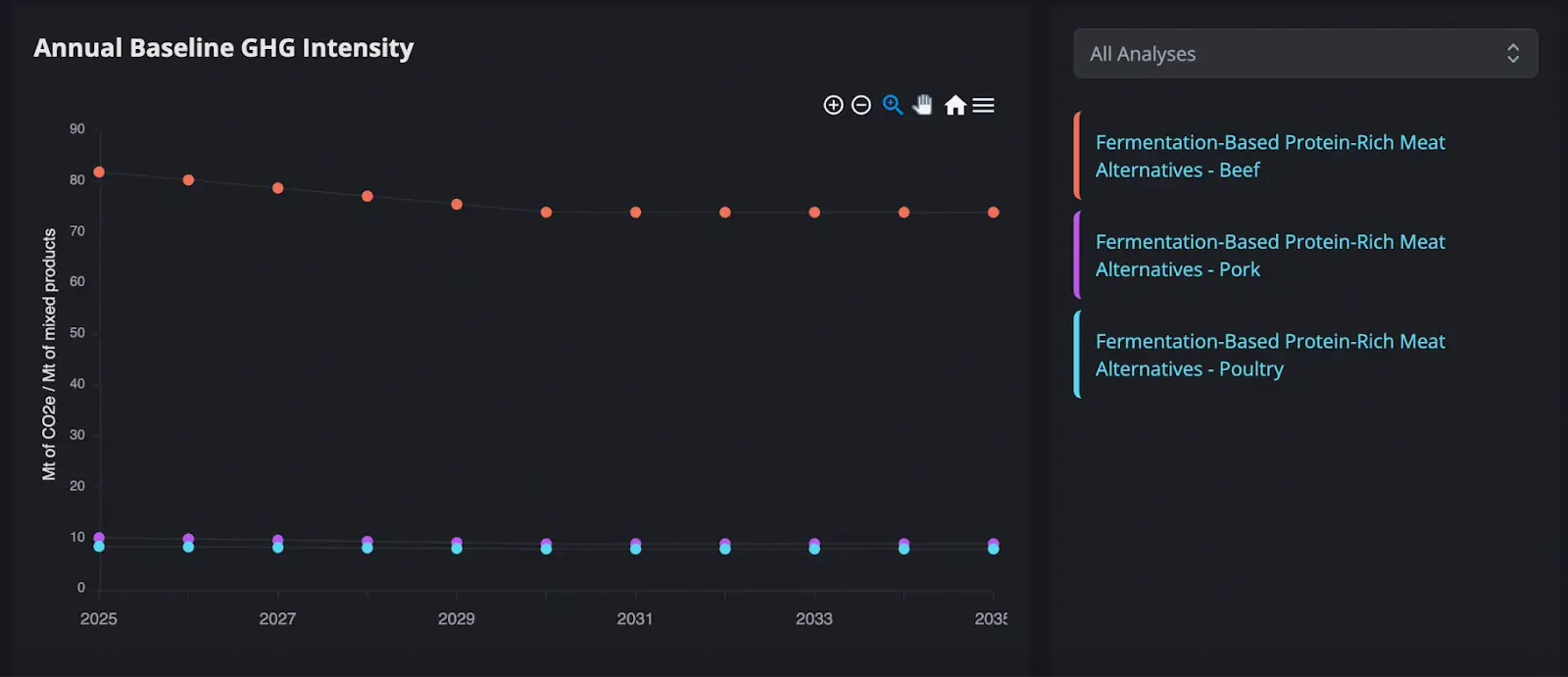This screenshot has width=1568, height=677.
Task: Click the Annual Baseline GHG Intensity title
Action: pyautogui.click(x=223, y=48)
